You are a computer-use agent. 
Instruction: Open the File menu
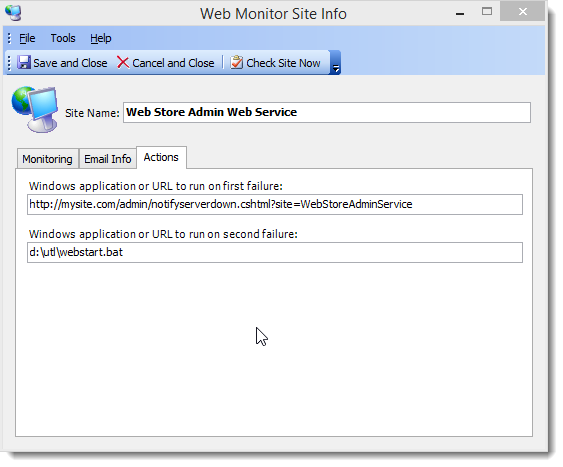click(27, 38)
